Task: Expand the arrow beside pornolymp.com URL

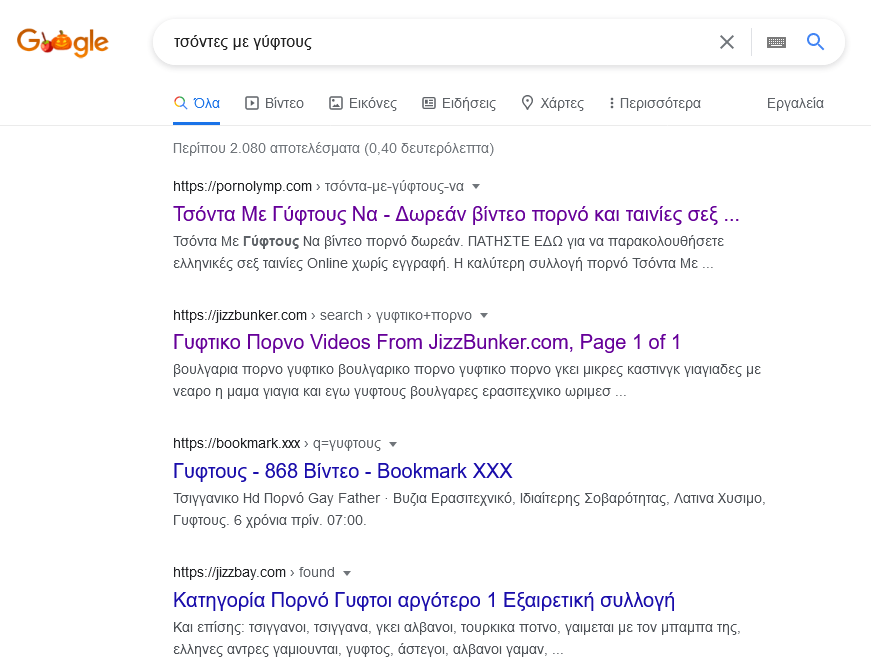Action: [x=476, y=187]
